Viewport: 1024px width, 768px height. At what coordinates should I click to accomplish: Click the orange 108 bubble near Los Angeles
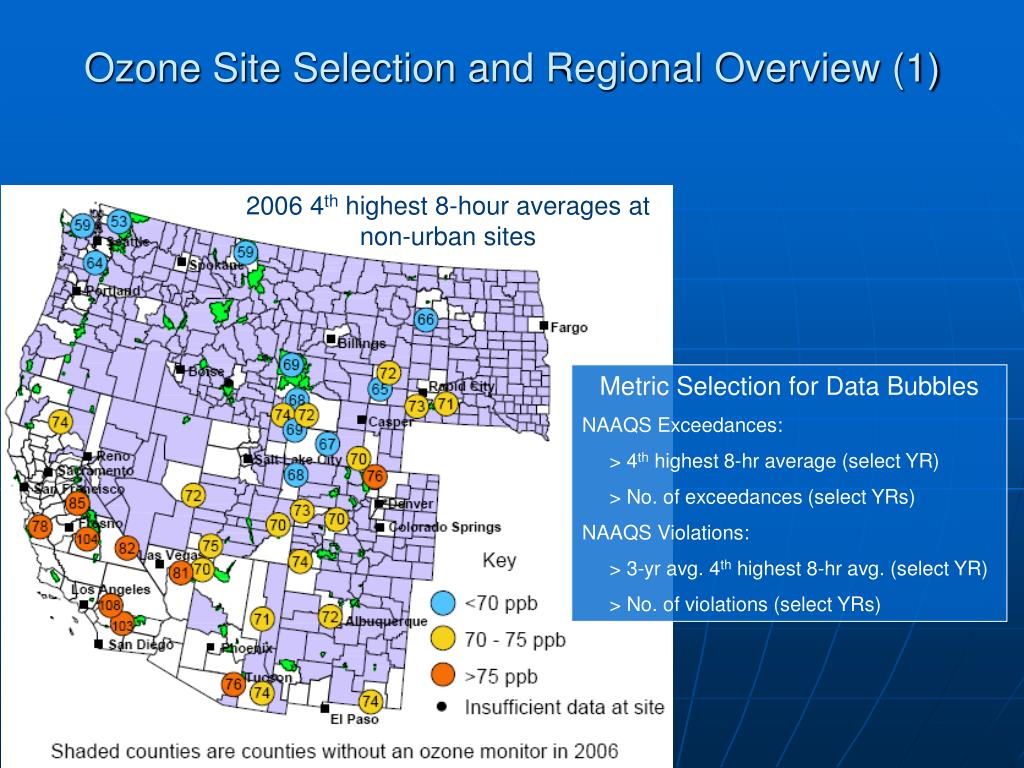pyautogui.click(x=110, y=605)
